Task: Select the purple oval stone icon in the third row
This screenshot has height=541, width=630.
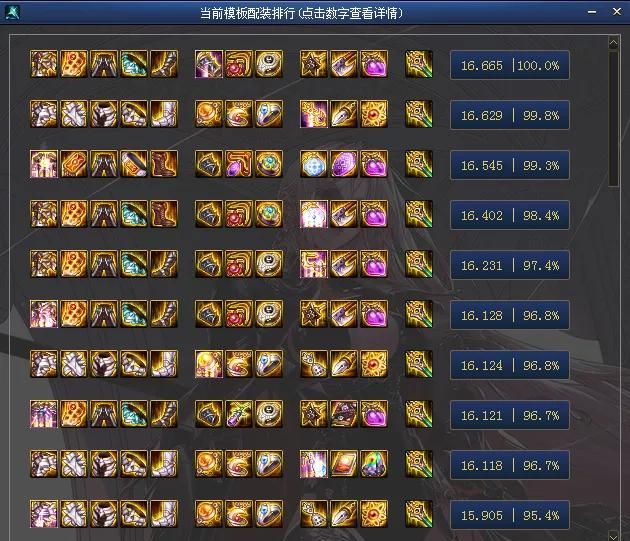Action: coord(344,164)
